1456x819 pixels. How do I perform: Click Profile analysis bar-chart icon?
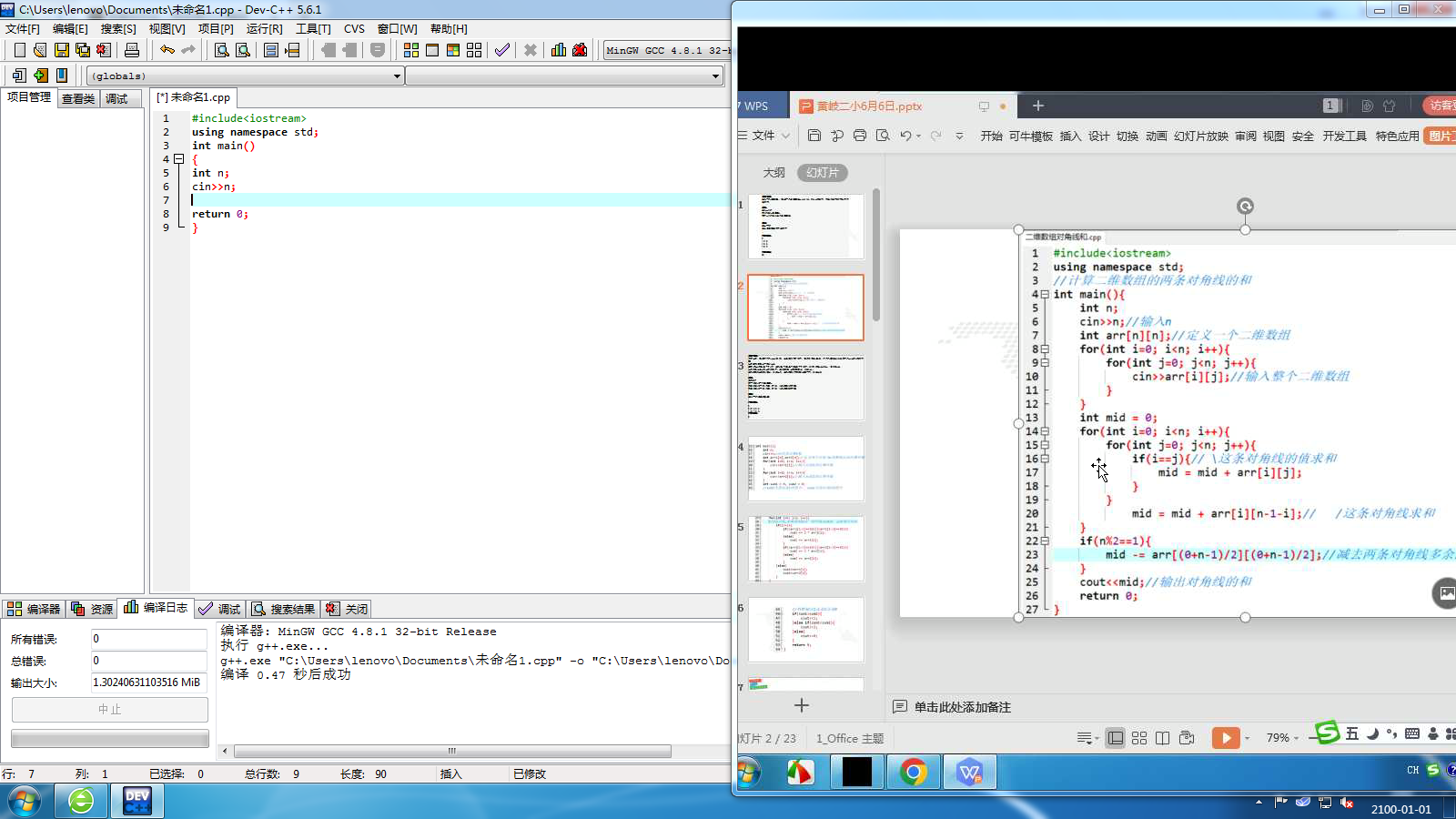pos(559,50)
